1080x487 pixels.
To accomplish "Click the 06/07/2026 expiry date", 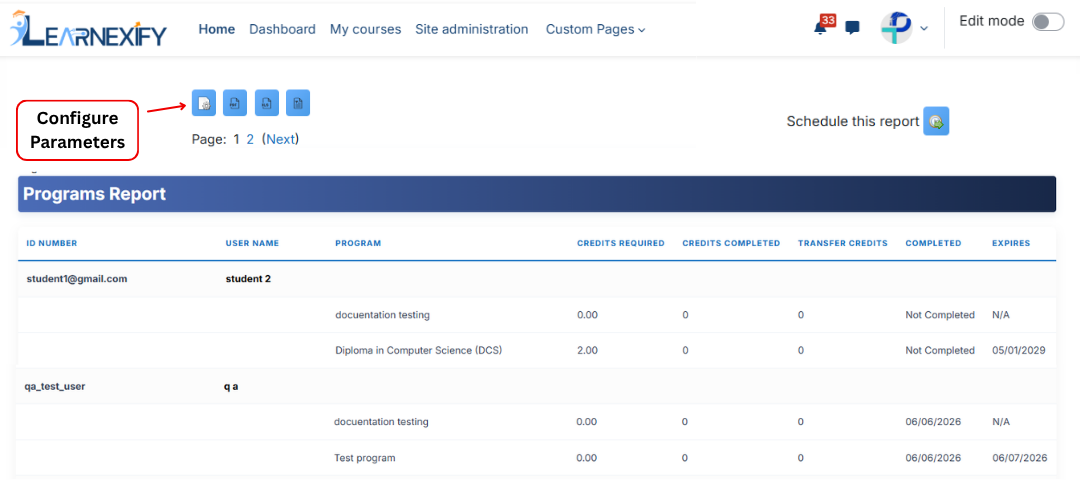I will [x=1019, y=458].
